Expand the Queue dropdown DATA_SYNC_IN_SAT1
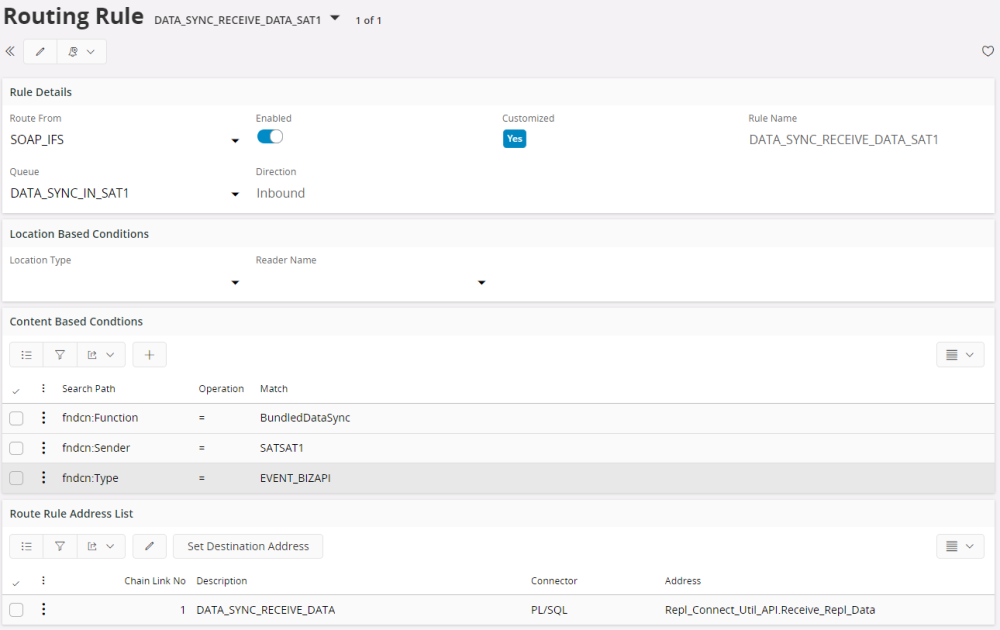This screenshot has width=1000, height=630. pyautogui.click(x=235, y=194)
